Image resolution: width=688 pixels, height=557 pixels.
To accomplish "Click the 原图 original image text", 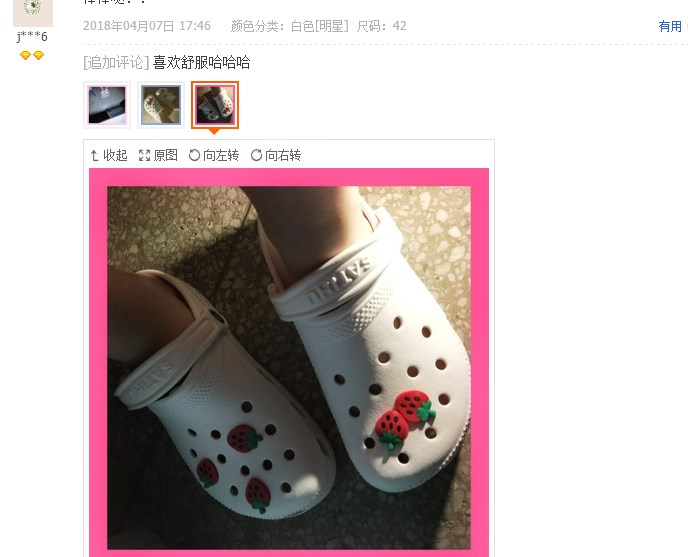I will (165, 155).
